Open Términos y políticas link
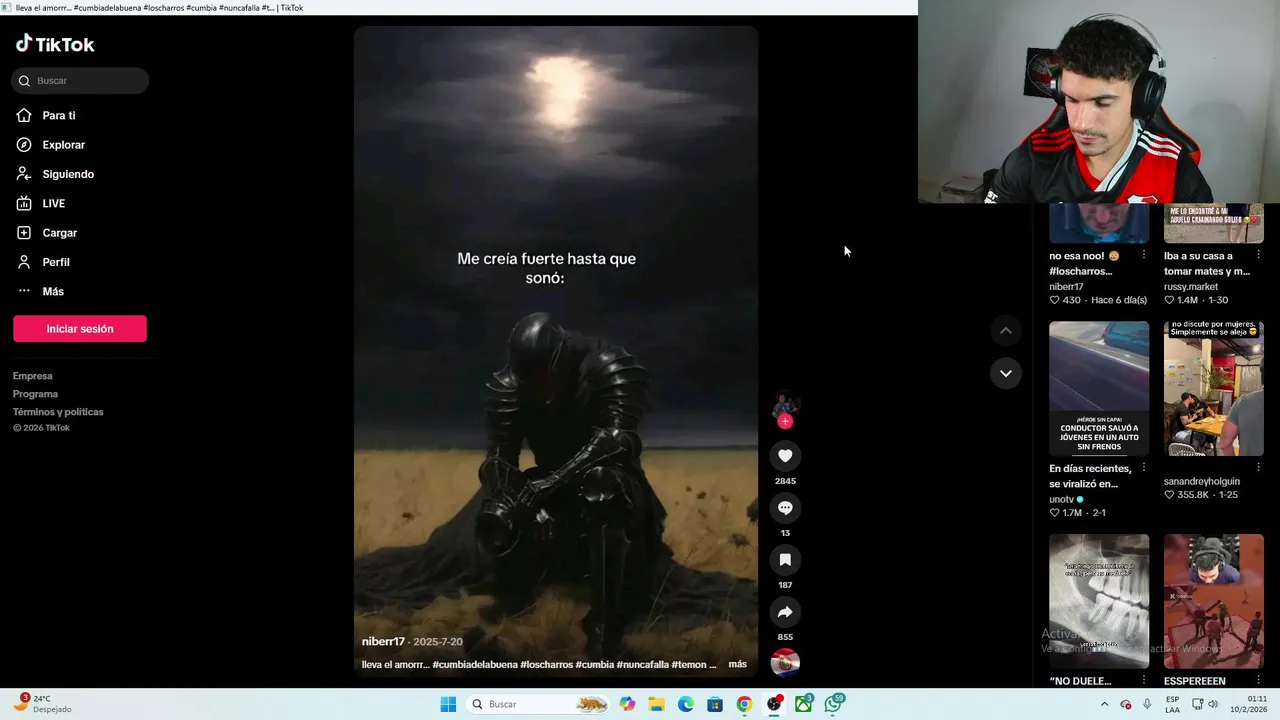 coord(58,412)
